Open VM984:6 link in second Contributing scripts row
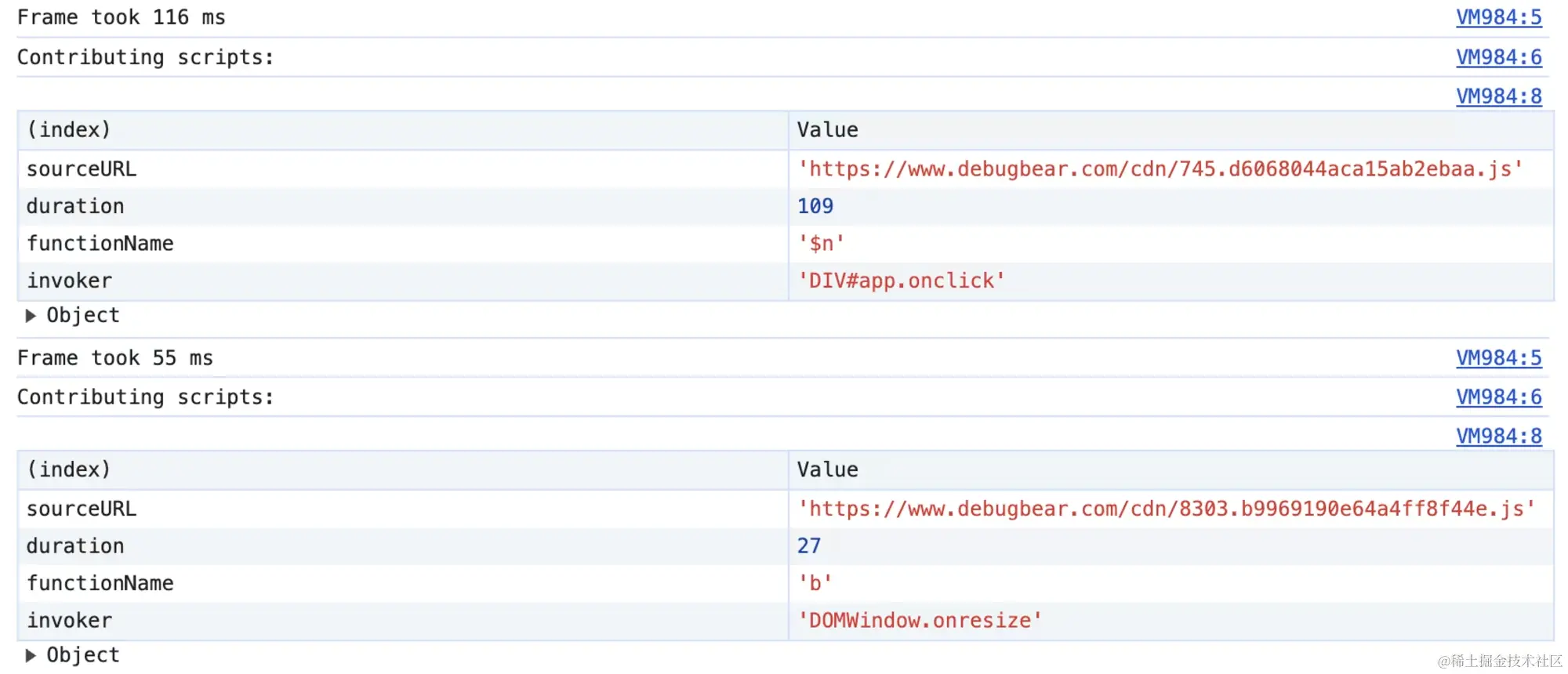Screen dimensions: 1568x674 click(1498, 397)
